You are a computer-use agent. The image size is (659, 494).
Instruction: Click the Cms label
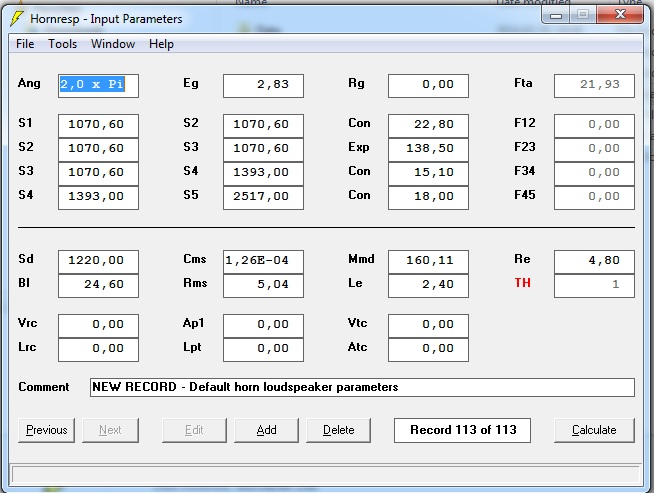pos(195,259)
